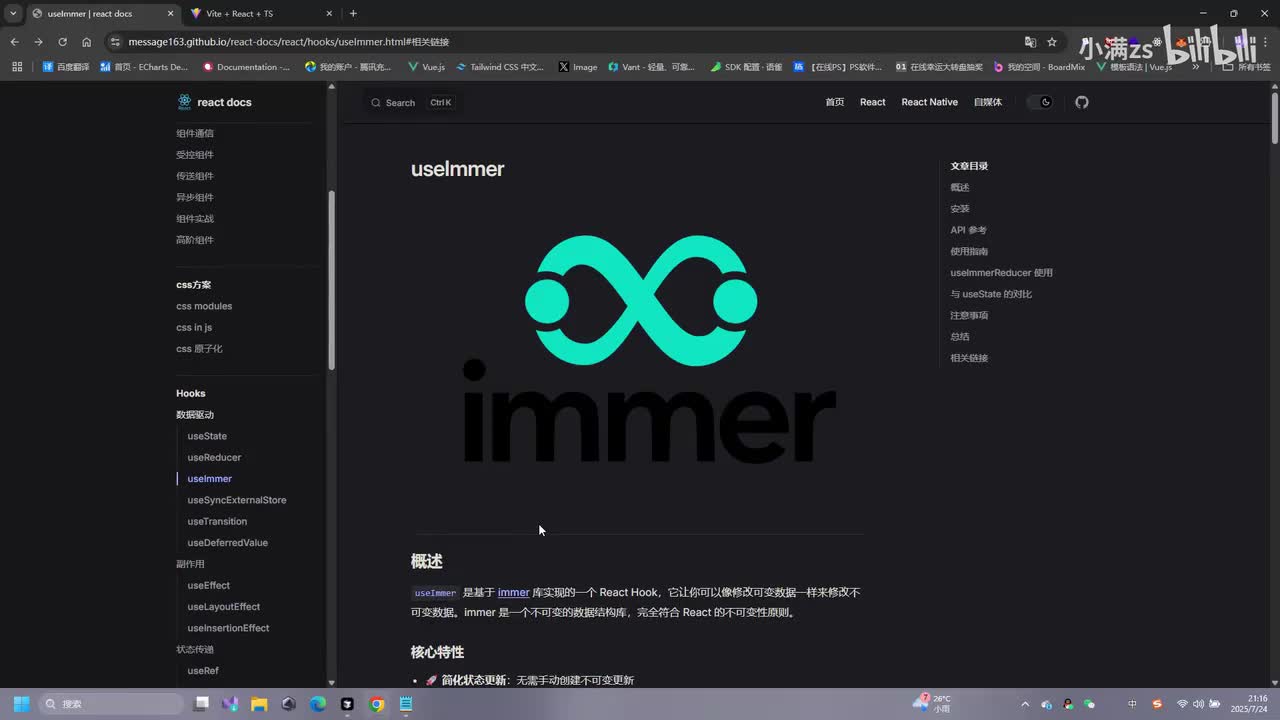Open the Windows Start menu
Viewport: 1280px width, 720px height.
pyautogui.click(x=21, y=704)
